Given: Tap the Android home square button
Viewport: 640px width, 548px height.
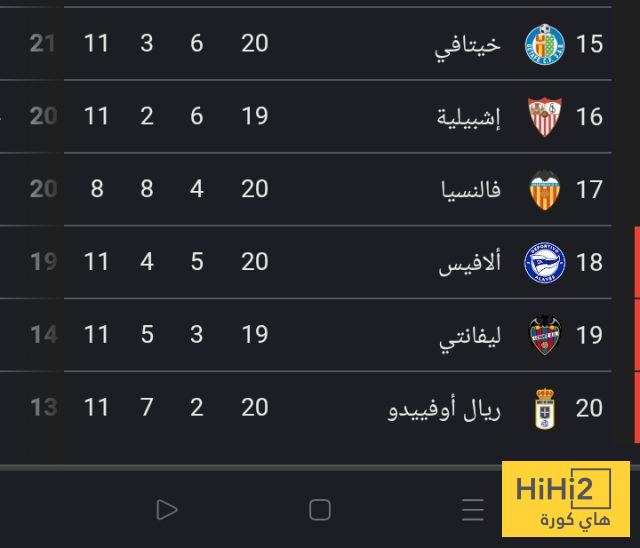Looking at the screenshot, I should 320,510.
